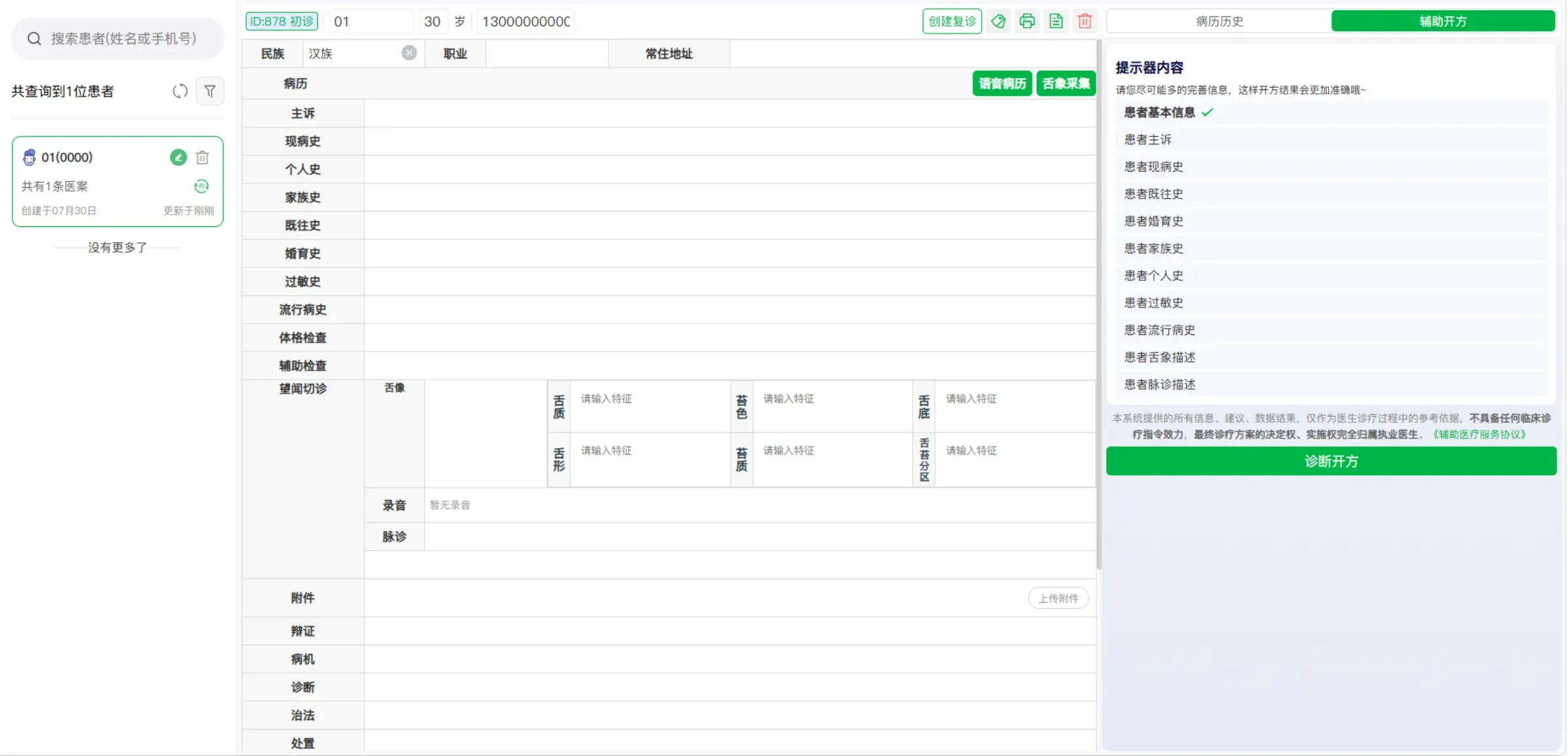Click the 暂无录音 recording text

tap(450, 505)
